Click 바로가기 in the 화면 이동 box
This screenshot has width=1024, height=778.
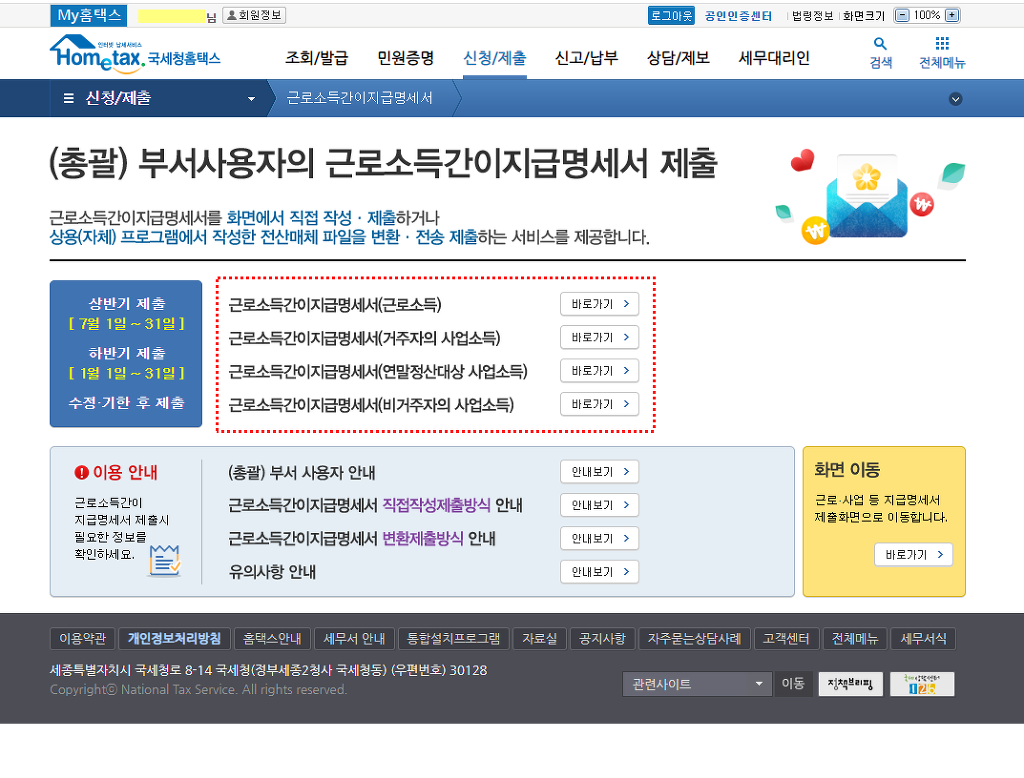click(913, 555)
